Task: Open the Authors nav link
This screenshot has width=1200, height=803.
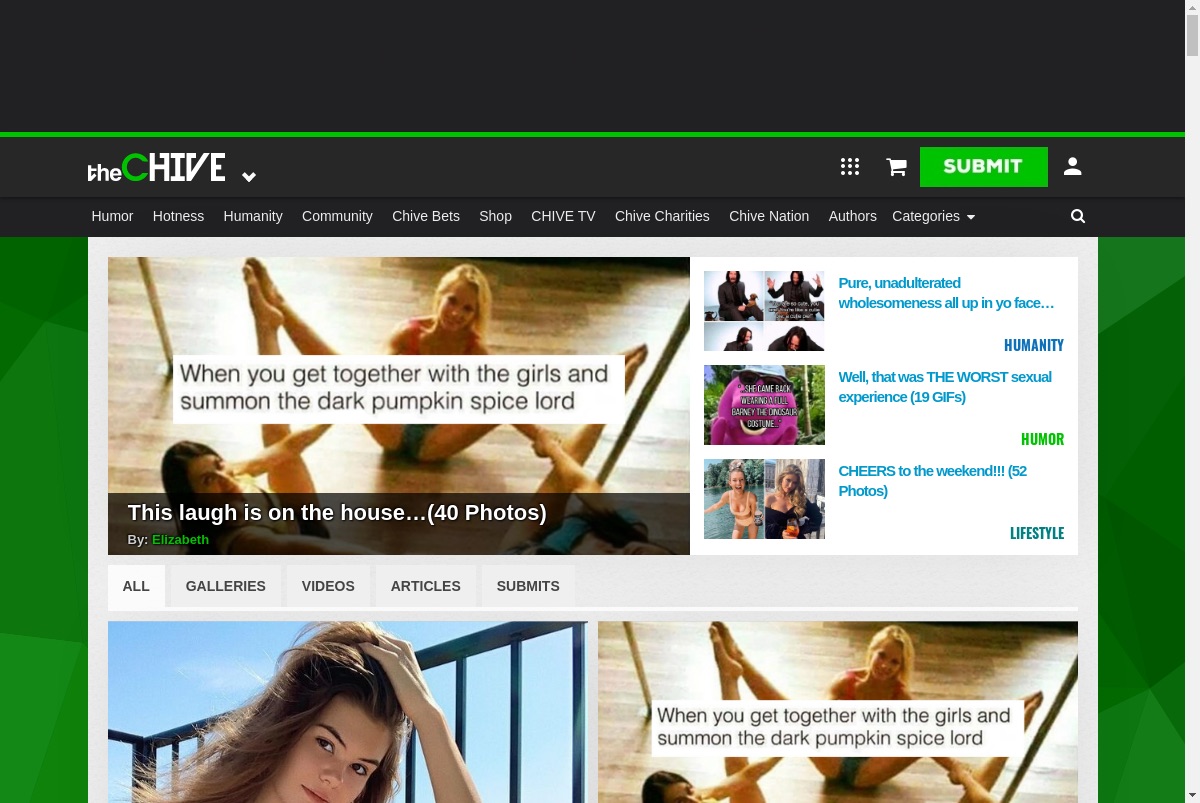Action: (852, 216)
